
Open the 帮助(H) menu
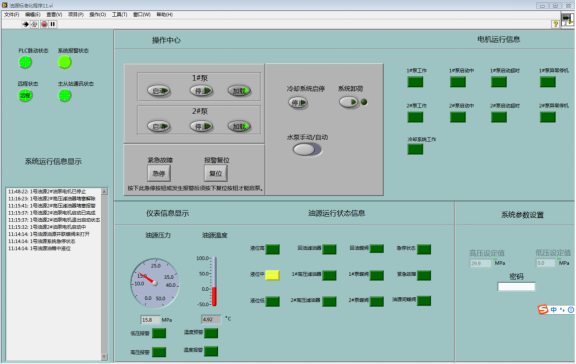tap(165, 14)
